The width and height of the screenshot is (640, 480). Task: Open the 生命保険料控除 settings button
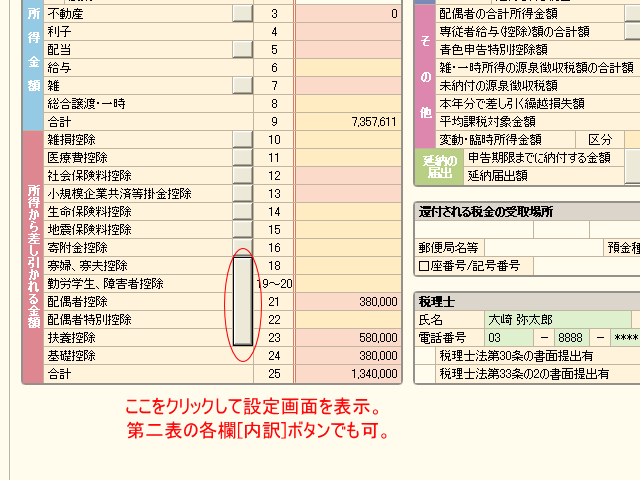242,211
